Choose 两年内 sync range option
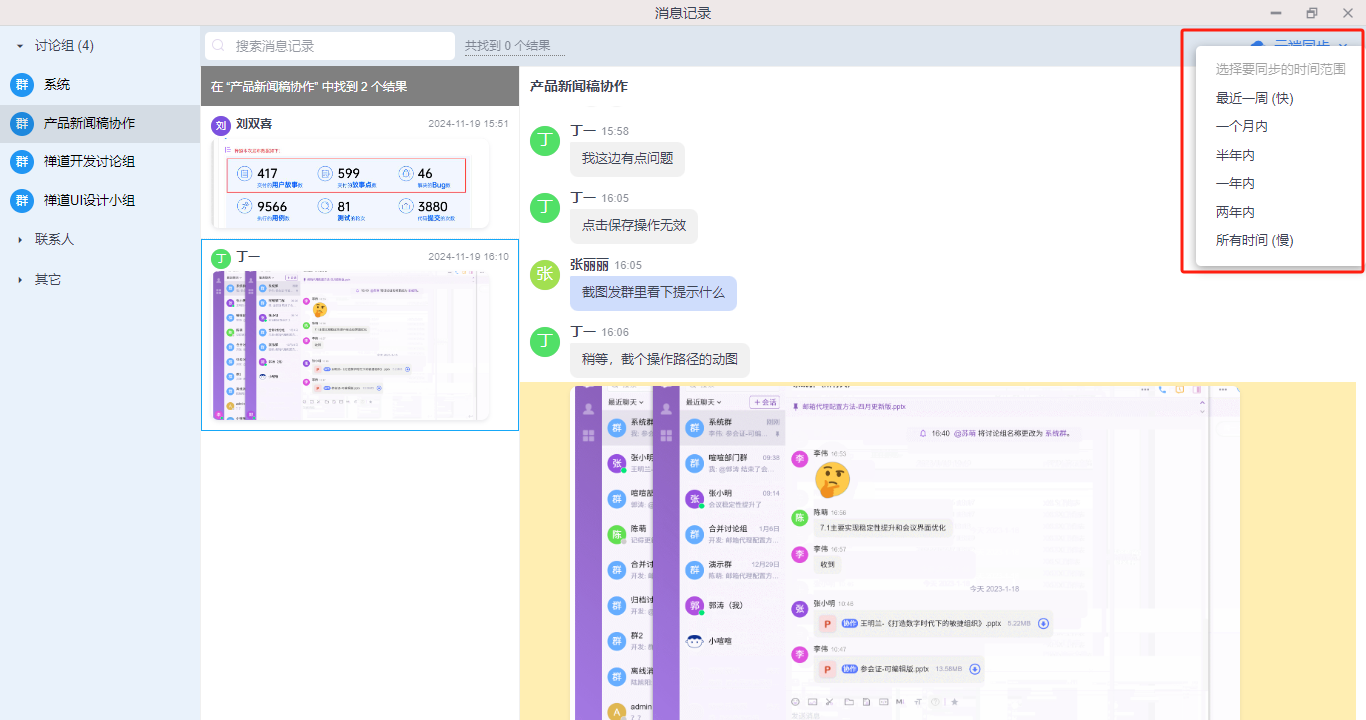1366x720 pixels. [1235, 212]
